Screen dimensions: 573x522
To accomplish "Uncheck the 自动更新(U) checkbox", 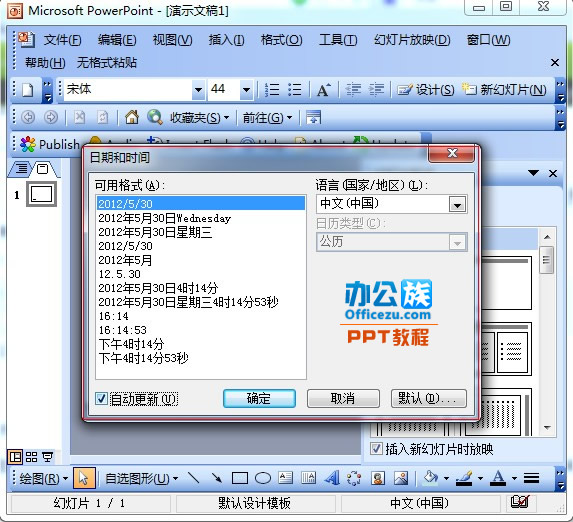I will point(101,398).
